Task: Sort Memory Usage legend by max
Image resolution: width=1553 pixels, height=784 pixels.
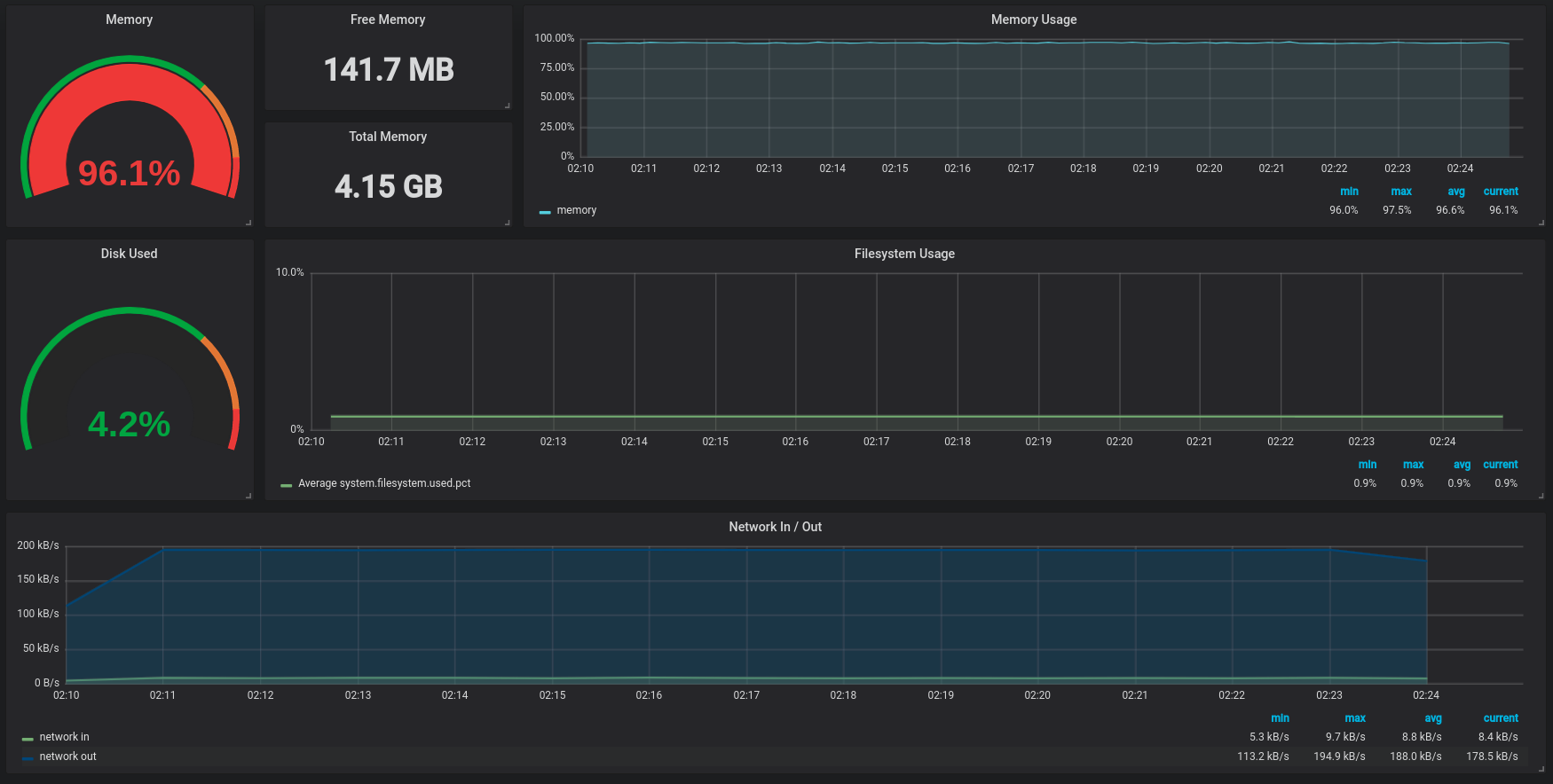Action: click(1401, 192)
